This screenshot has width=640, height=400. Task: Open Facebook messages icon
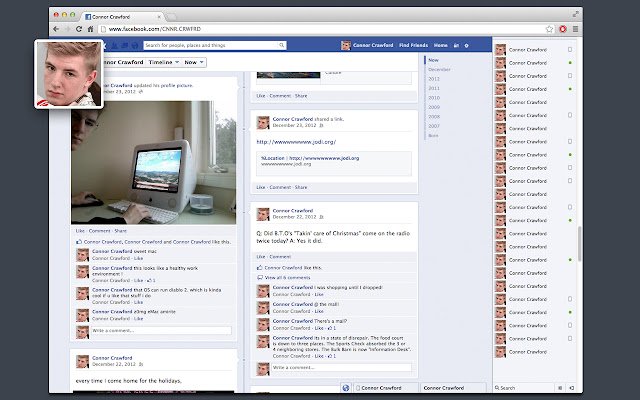pos(125,45)
